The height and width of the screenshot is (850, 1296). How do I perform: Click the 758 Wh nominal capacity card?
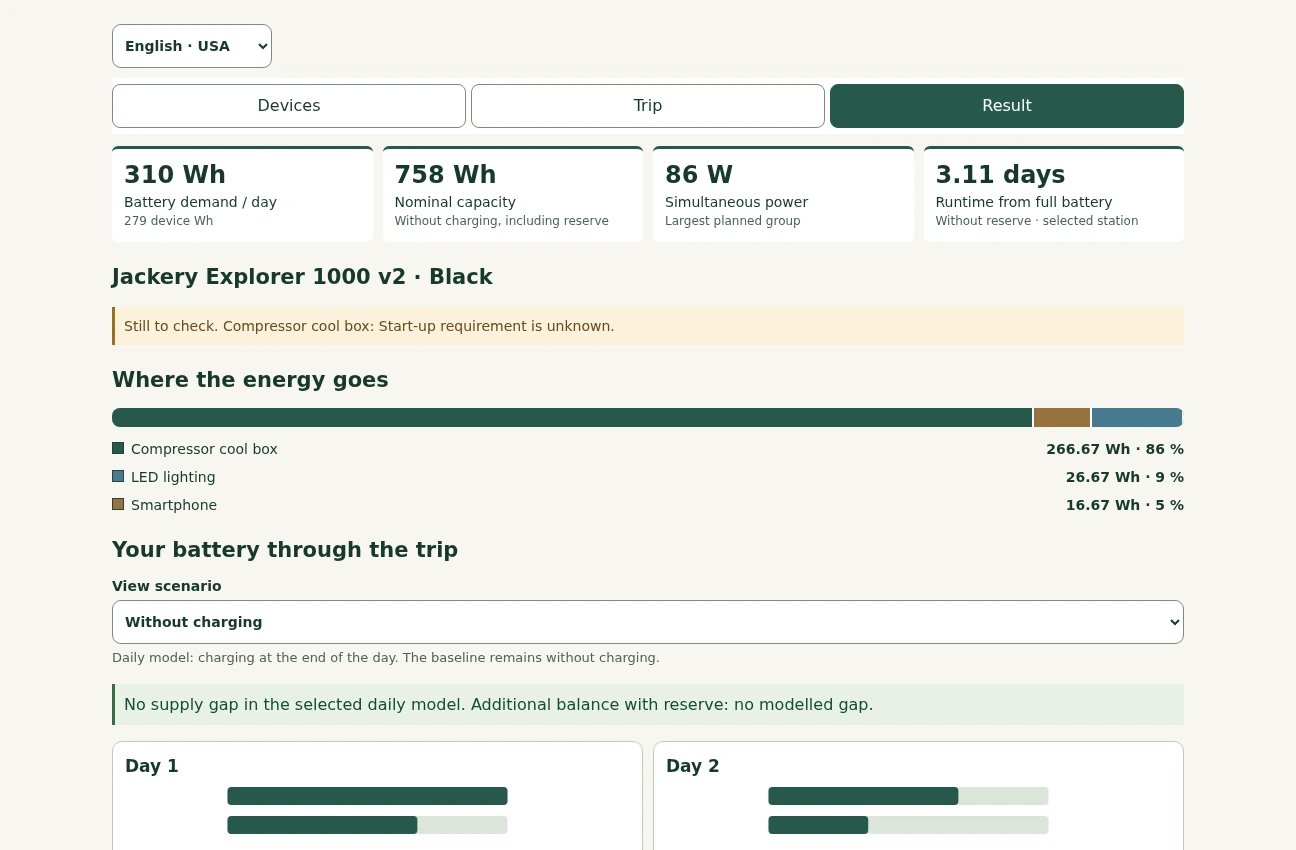[x=513, y=194]
